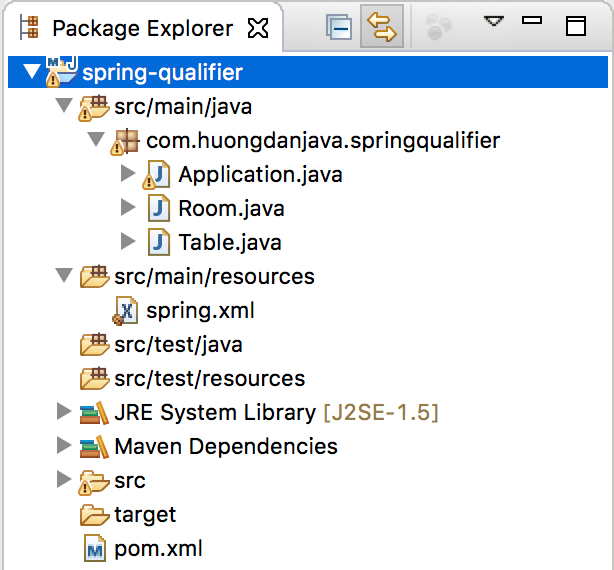Expand Table.java node
This screenshot has width=614, height=570.
pos(128,241)
